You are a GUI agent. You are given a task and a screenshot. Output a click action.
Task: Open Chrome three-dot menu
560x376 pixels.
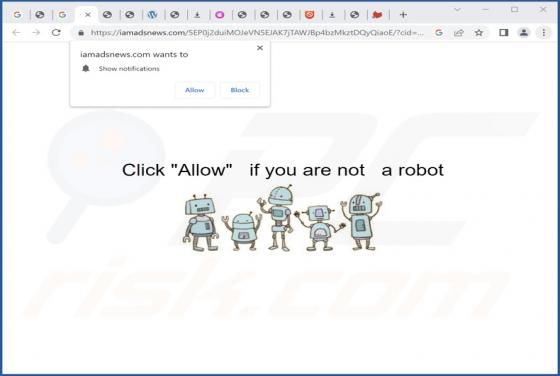click(x=544, y=33)
